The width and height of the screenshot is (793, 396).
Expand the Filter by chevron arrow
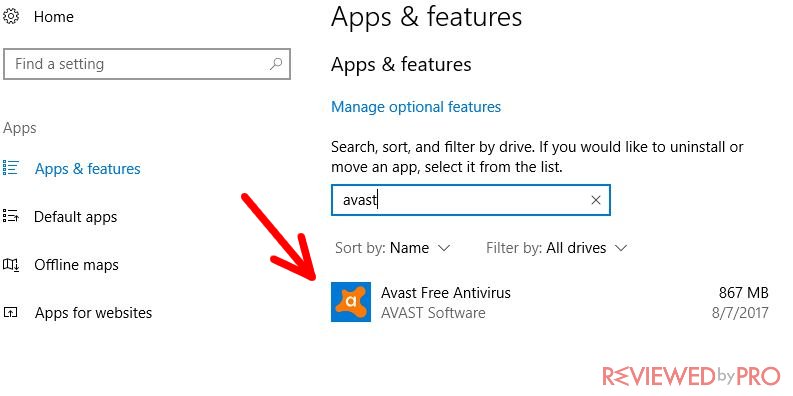pyautogui.click(x=621, y=248)
